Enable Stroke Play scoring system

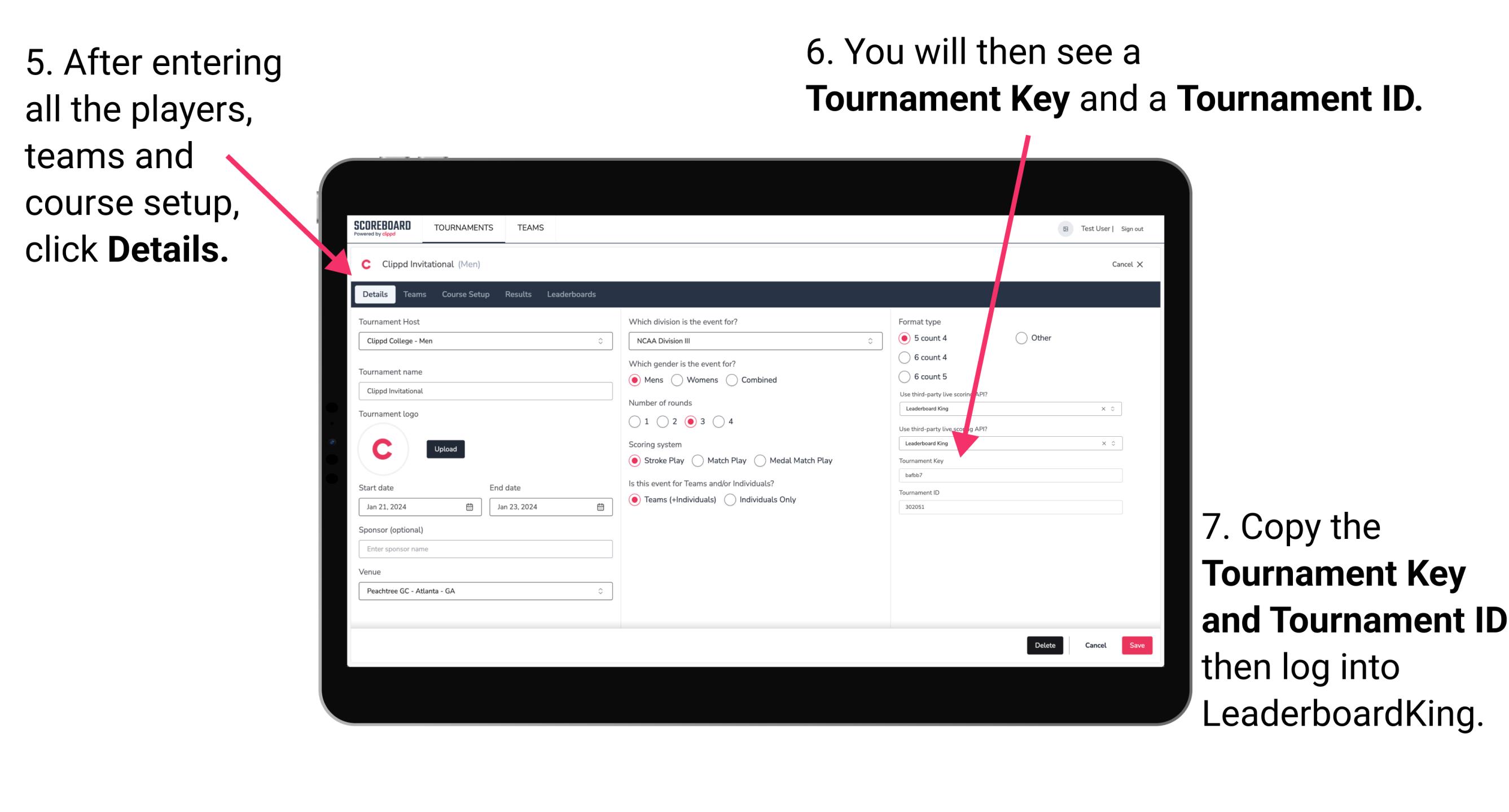pos(636,461)
